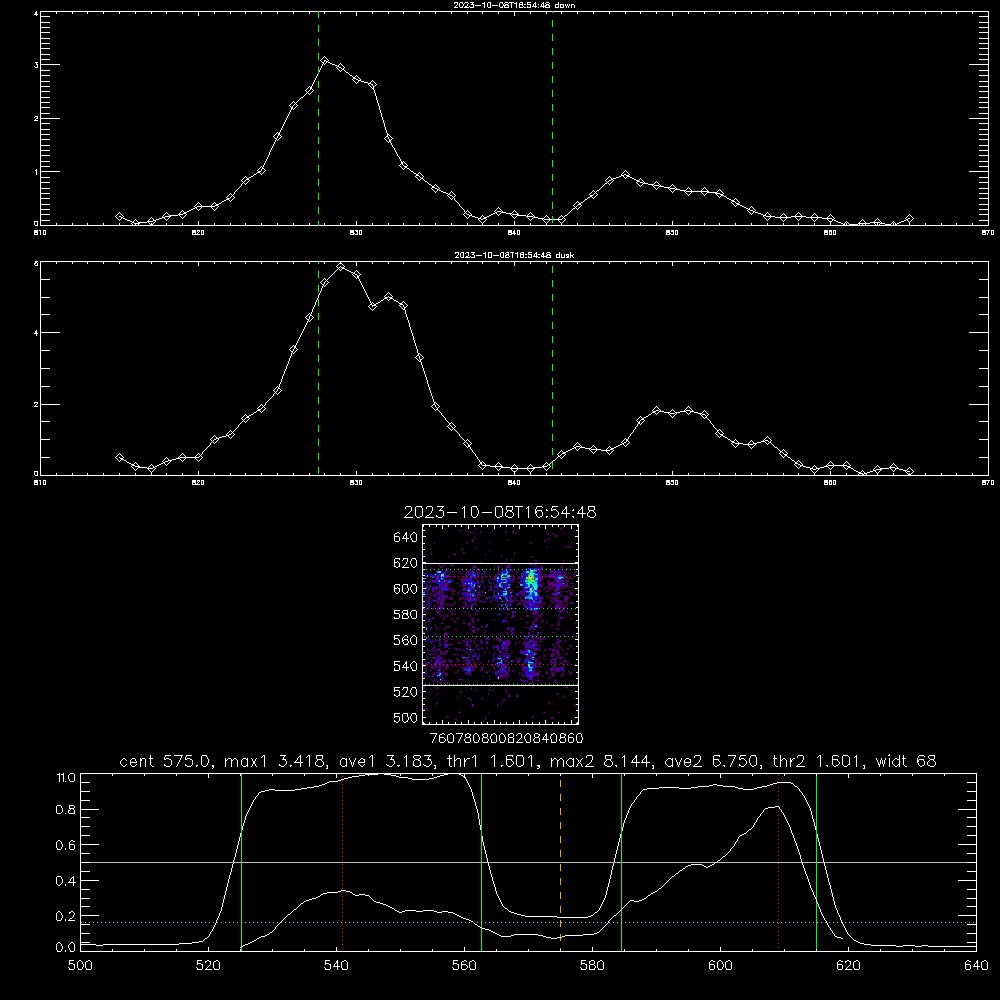Click the y-axis label 640 beside spectral image

[x=406, y=538]
